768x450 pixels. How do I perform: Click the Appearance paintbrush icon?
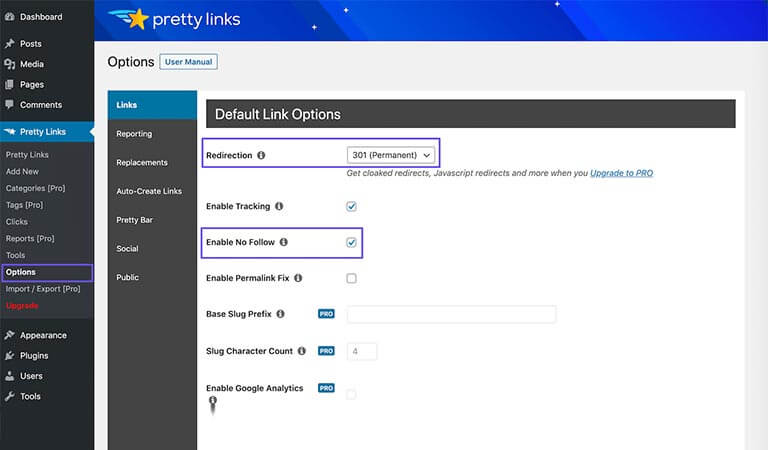click(9, 335)
